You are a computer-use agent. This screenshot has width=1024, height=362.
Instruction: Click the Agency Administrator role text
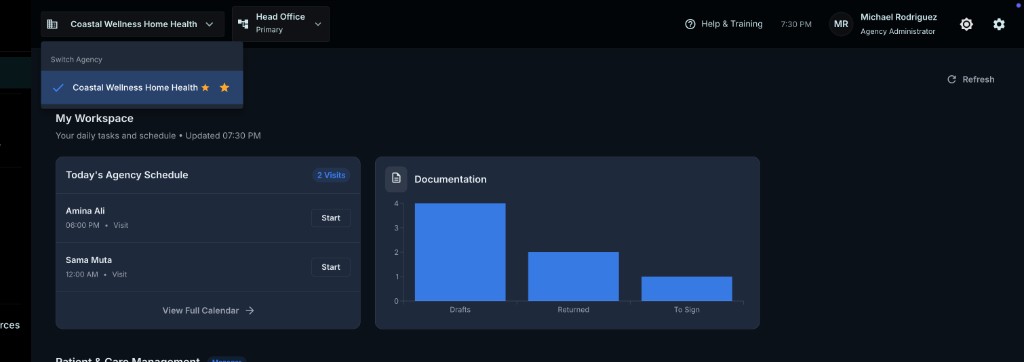pos(897,31)
